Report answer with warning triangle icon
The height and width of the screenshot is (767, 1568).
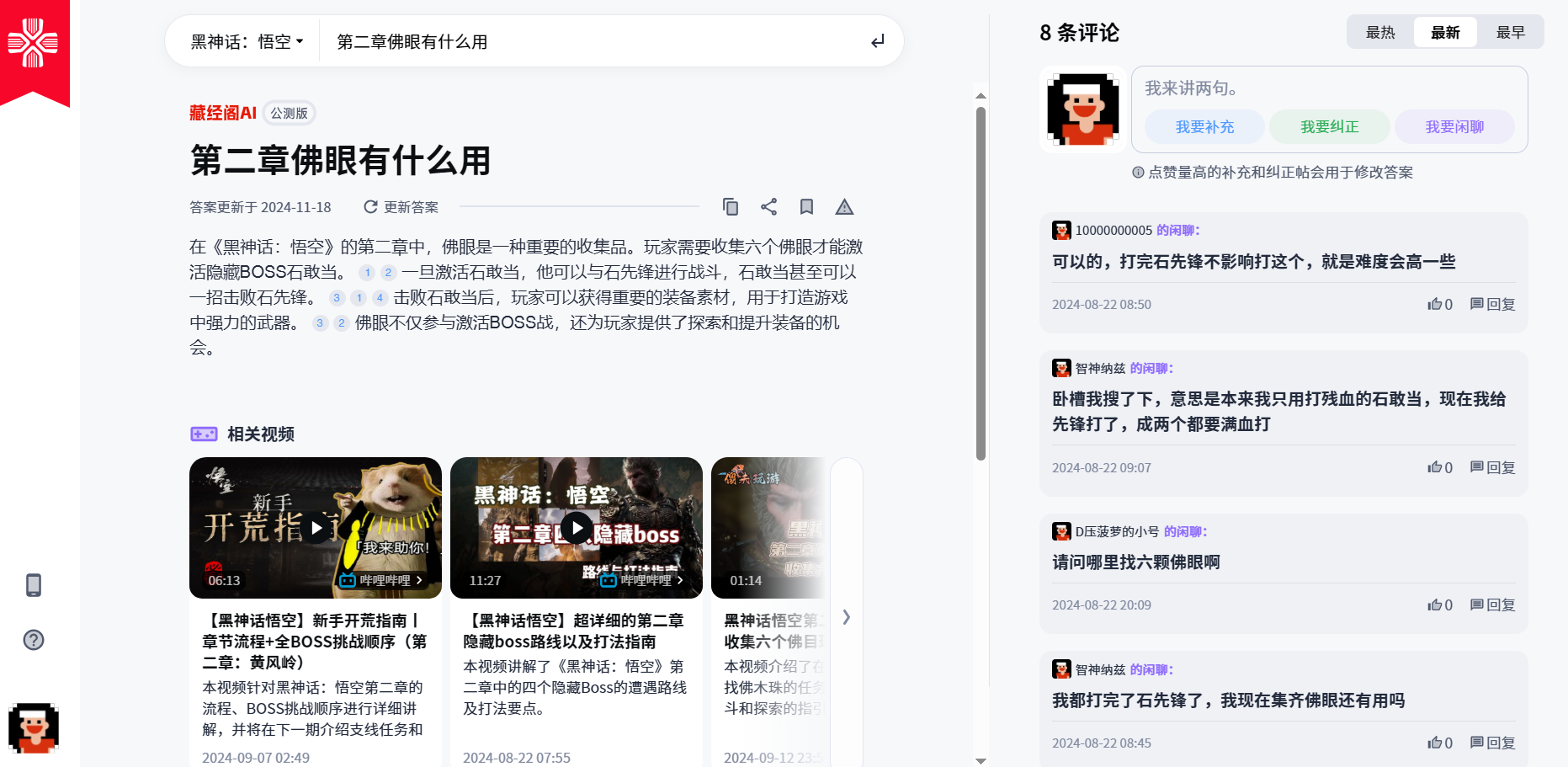844,207
